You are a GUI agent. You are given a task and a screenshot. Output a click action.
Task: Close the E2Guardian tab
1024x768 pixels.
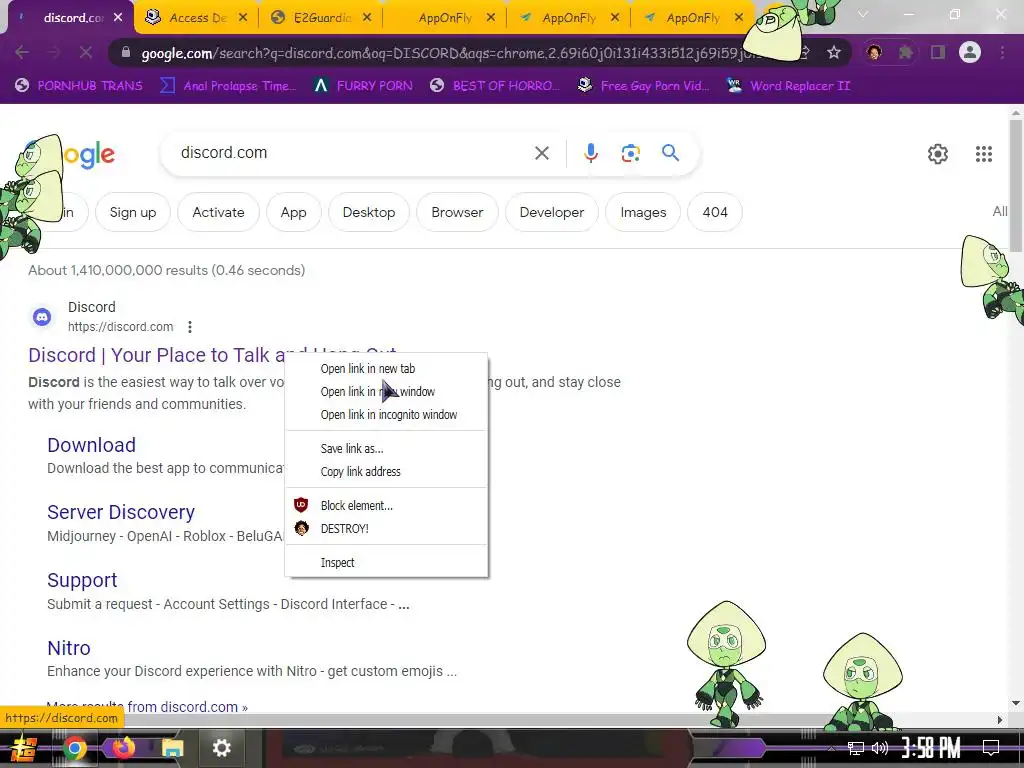click(367, 18)
